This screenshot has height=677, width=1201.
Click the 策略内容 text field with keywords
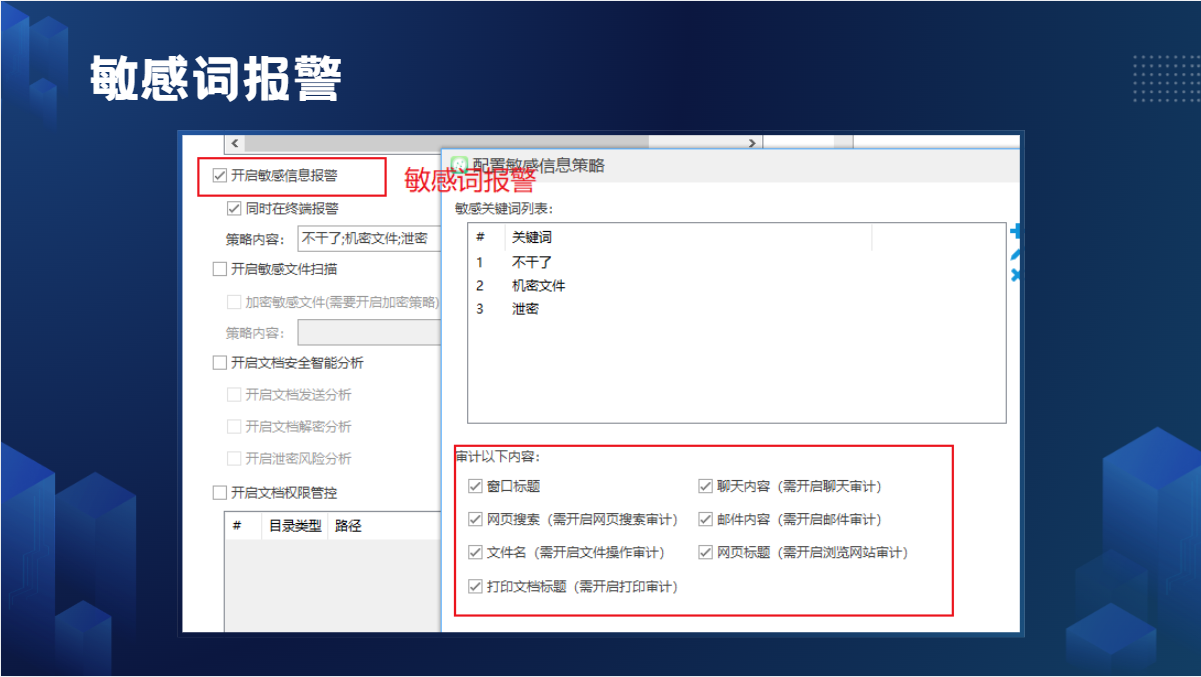coord(368,239)
